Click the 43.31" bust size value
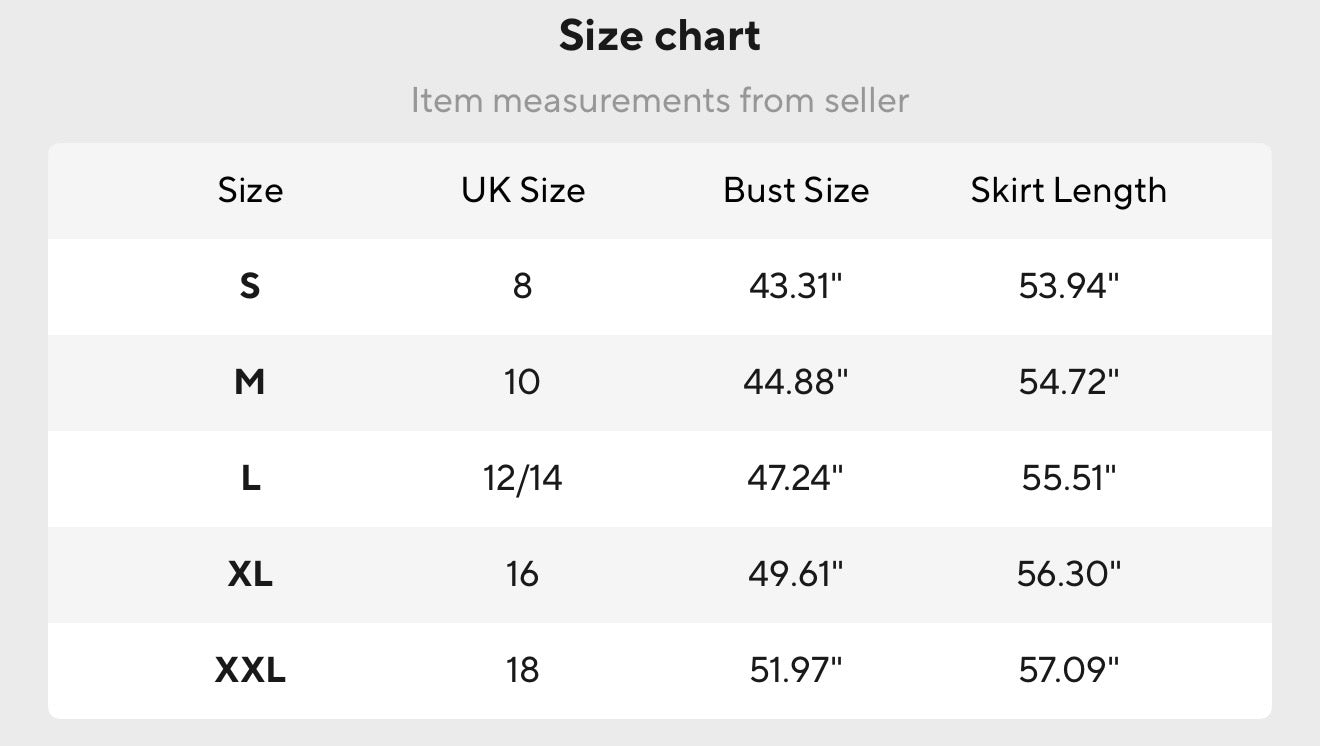 [796, 287]
